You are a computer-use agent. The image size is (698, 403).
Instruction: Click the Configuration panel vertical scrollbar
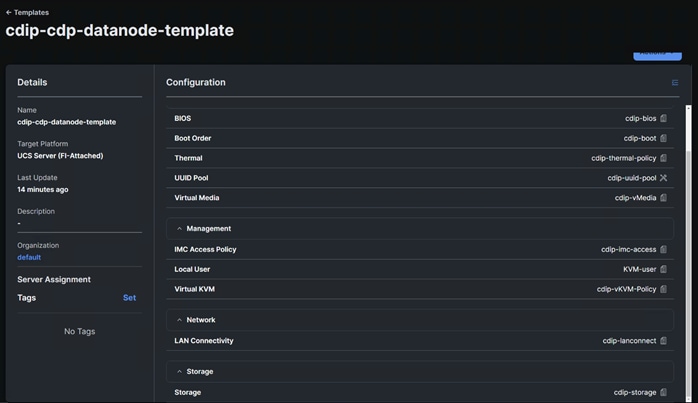(689, 254)
